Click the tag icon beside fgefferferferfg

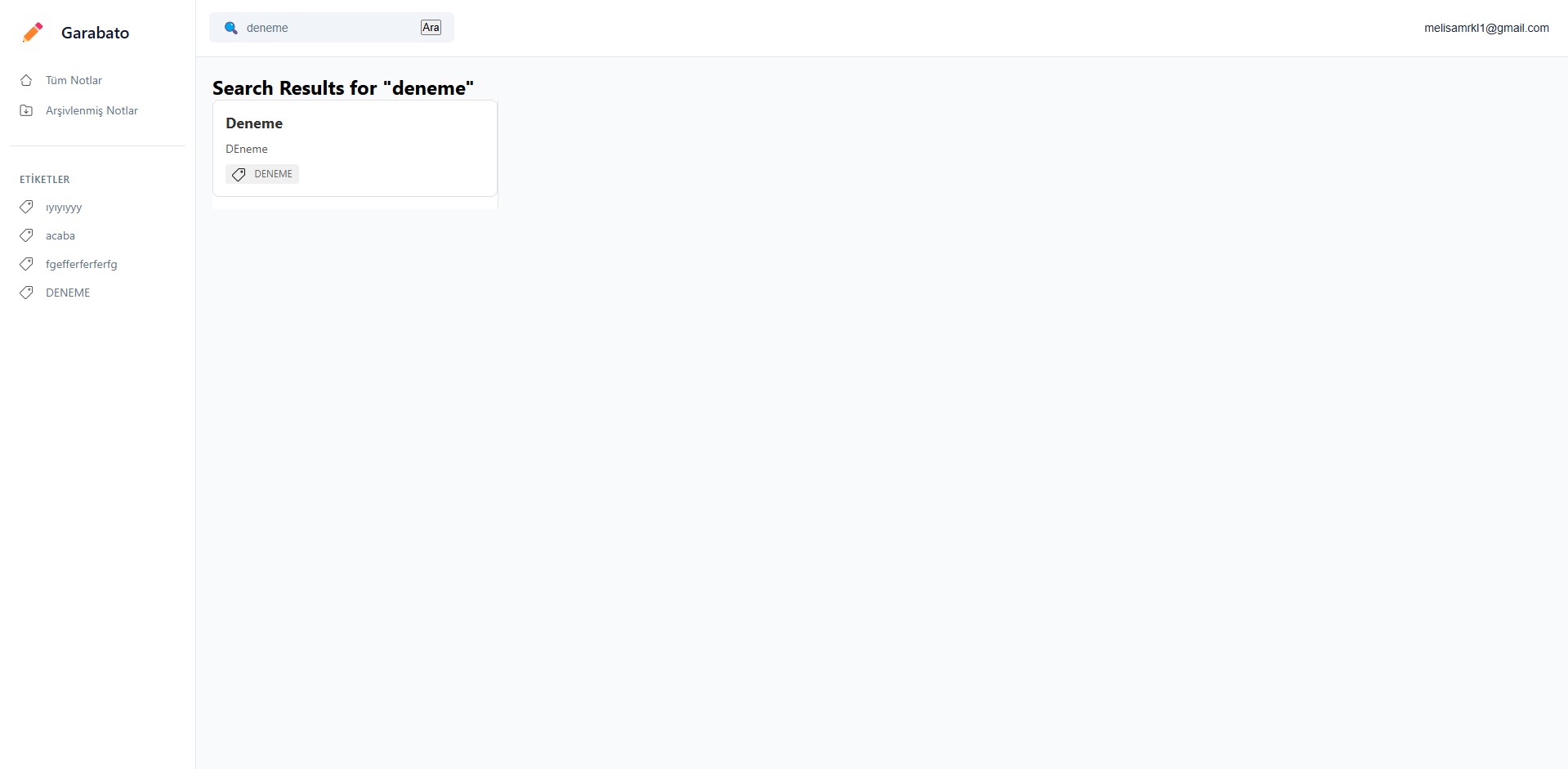tap(26, 264)
